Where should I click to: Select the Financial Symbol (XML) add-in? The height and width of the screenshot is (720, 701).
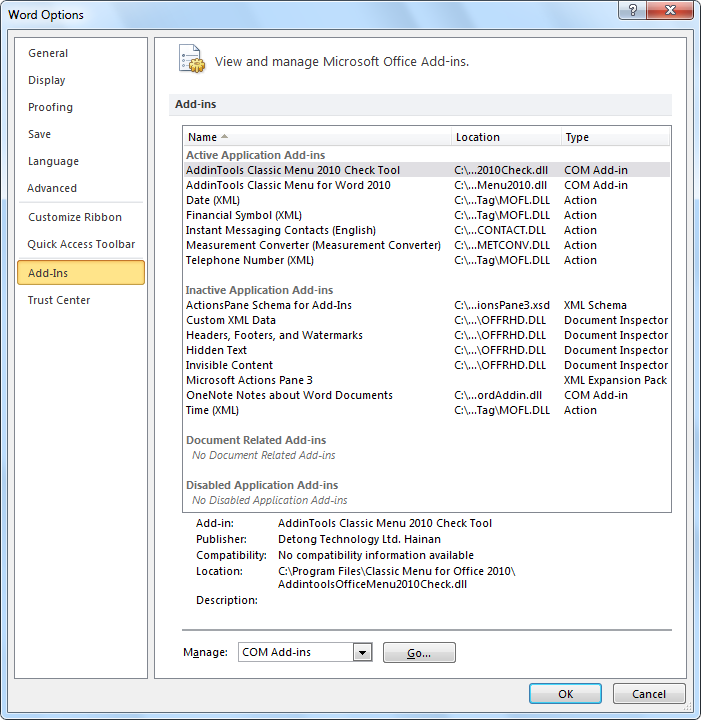click(x=426, y=215)
